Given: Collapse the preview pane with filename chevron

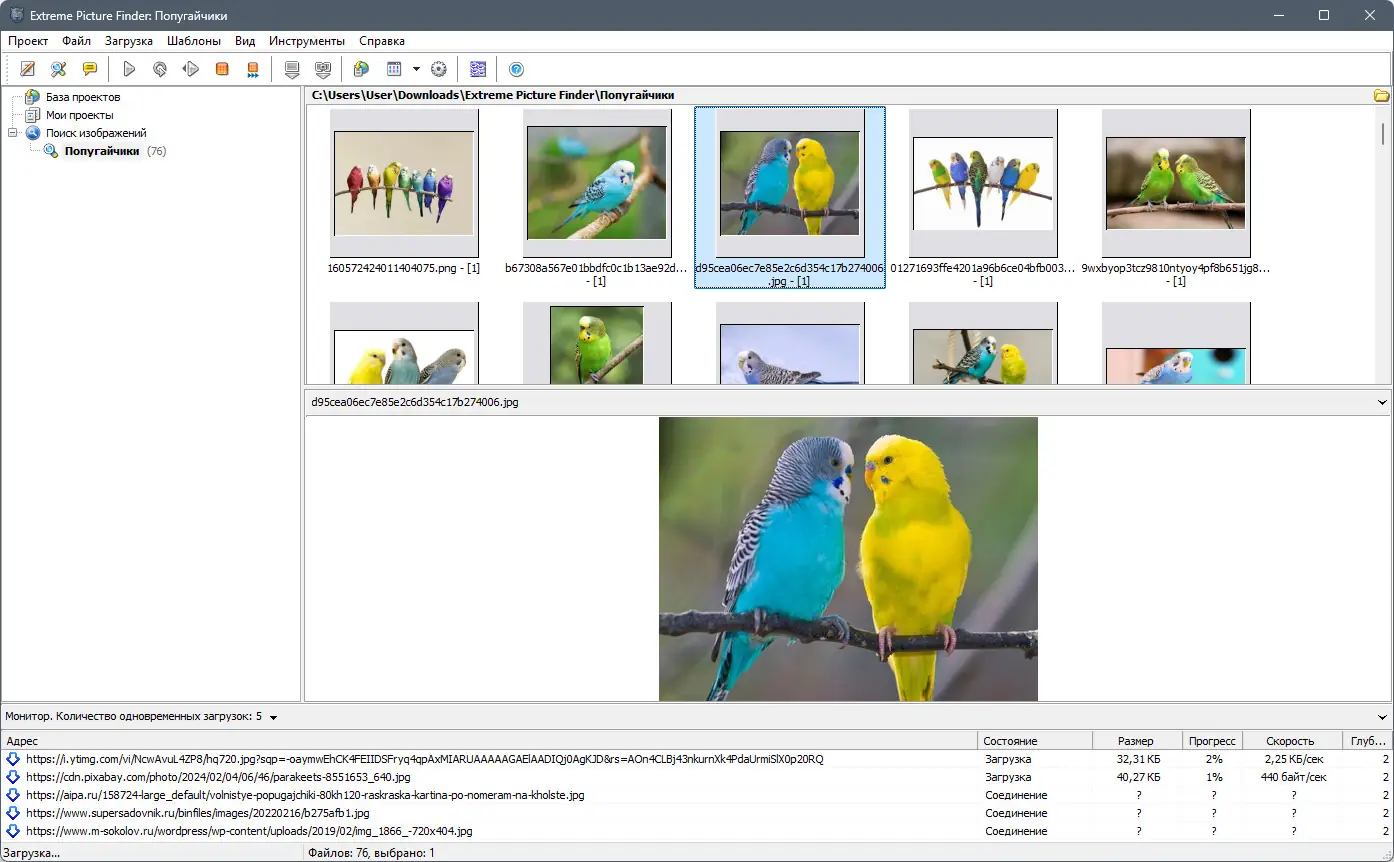Looking at the screenshot, I should coord(1382,402).
